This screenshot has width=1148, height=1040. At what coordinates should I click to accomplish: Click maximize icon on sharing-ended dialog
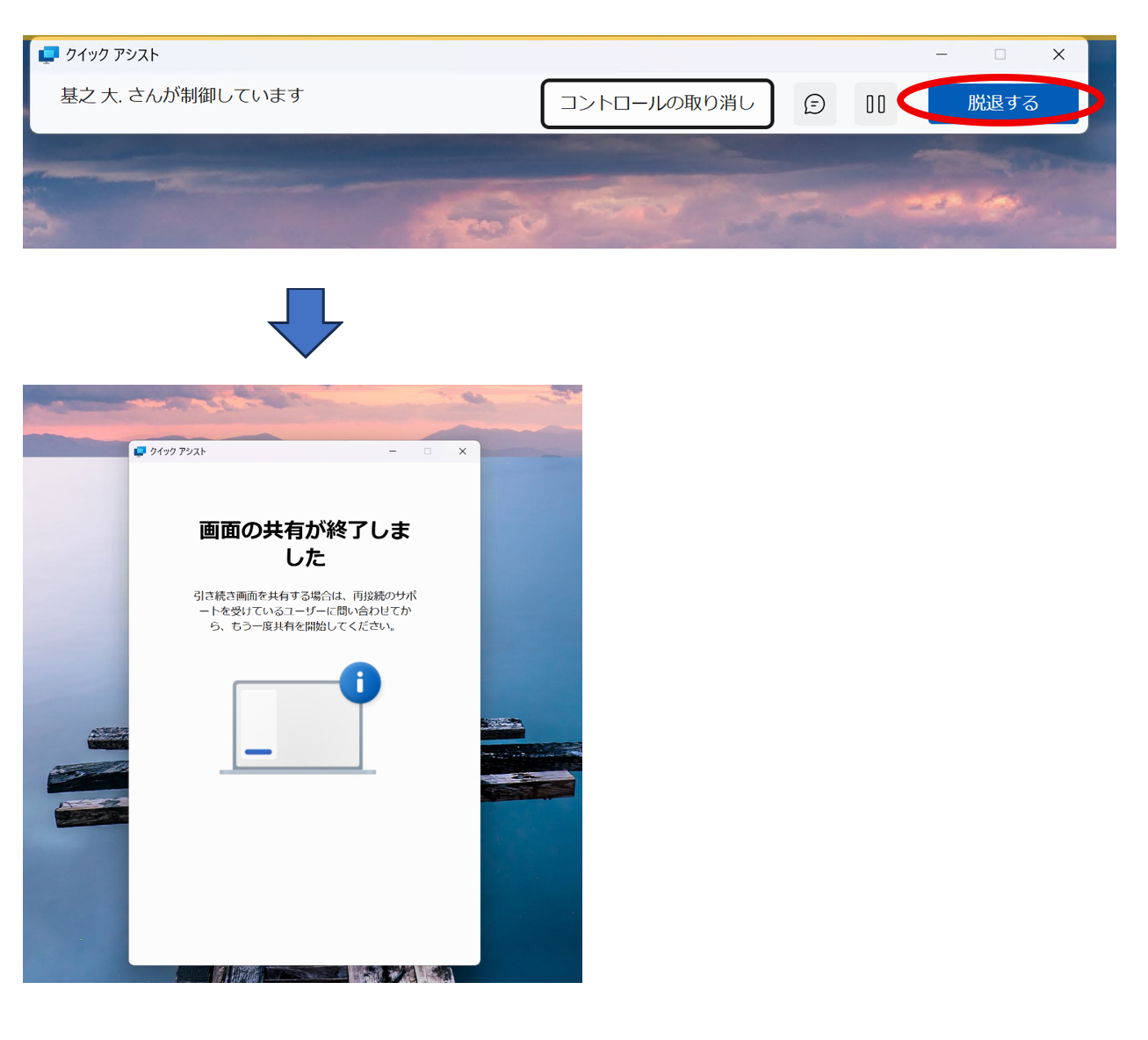[428, 451]
